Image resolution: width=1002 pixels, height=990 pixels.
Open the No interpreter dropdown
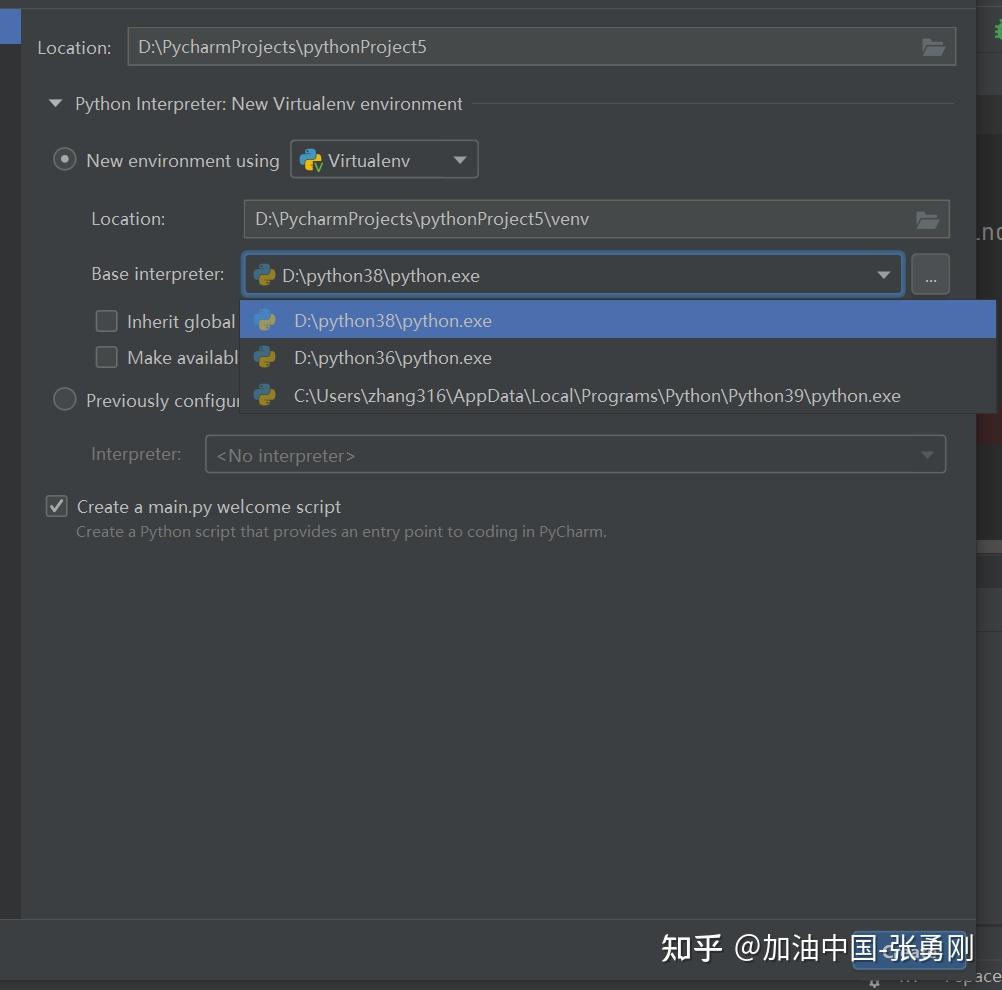pyautogui.click(x=575, y=454)
